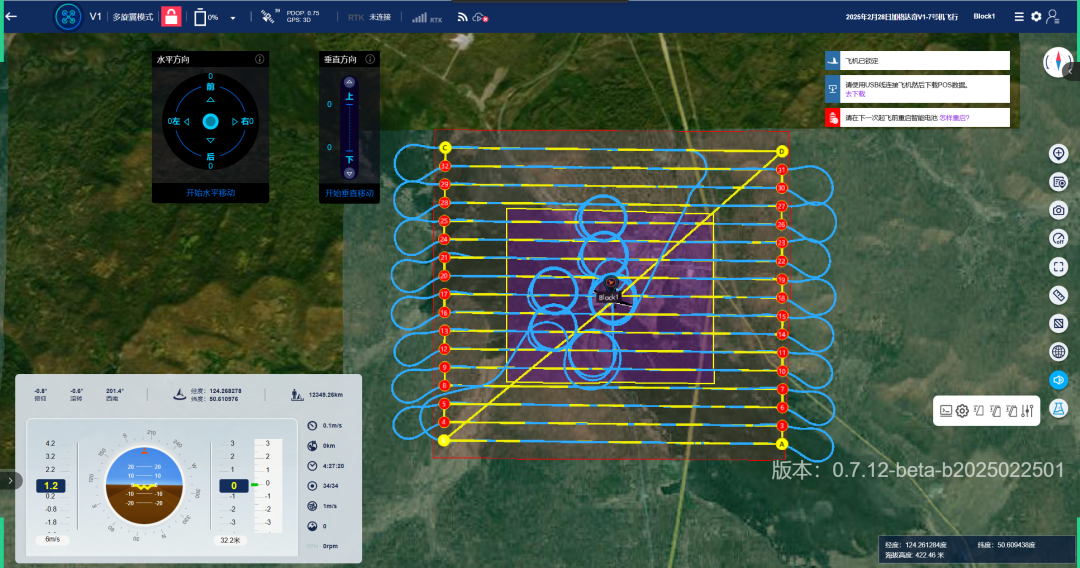Click 开始垂直移动 button
The image size is (1080, 568).
349,193
